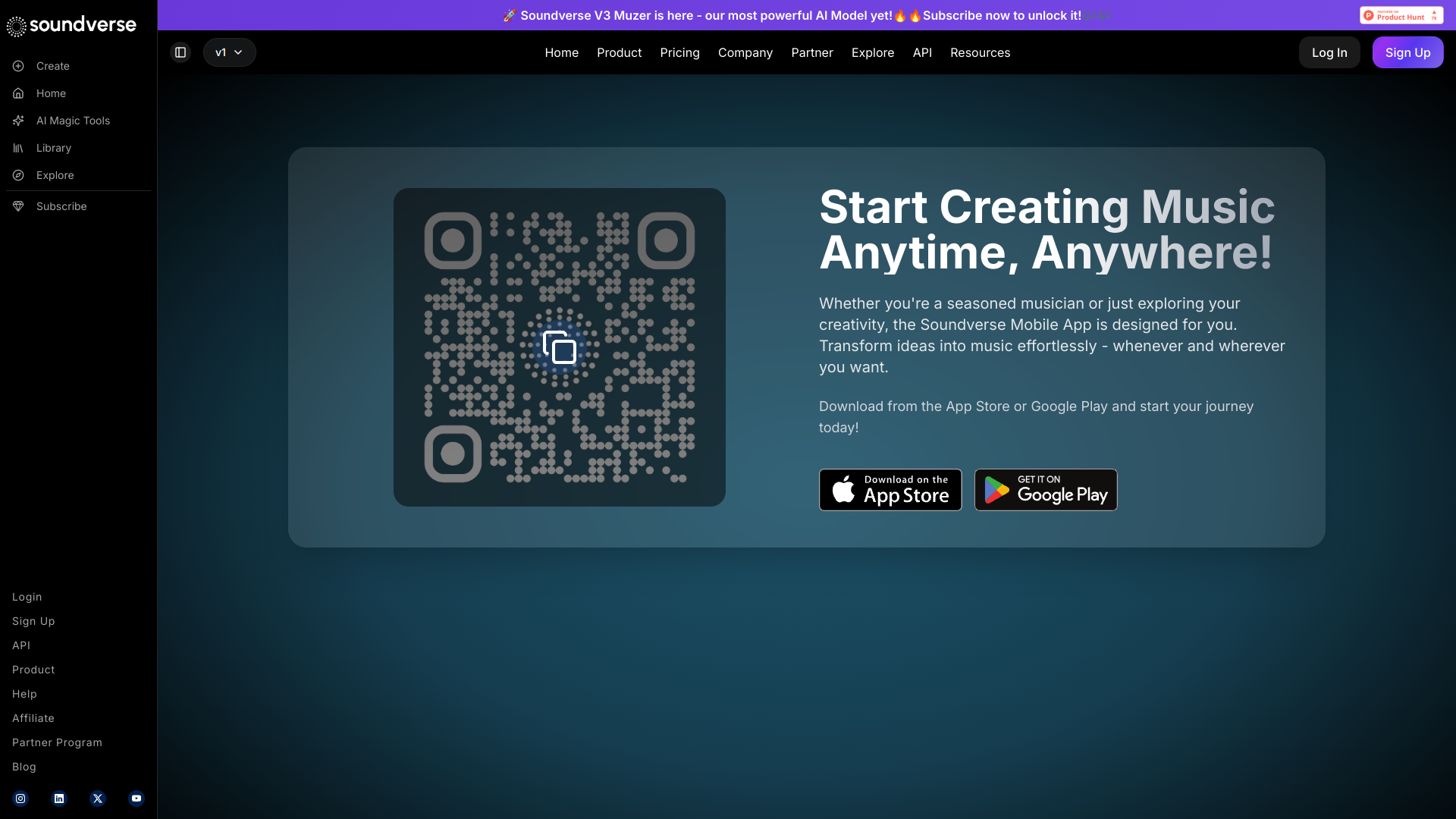Click the Sign Up button
1456x819 pixels.
click(x=1407, y=52)
